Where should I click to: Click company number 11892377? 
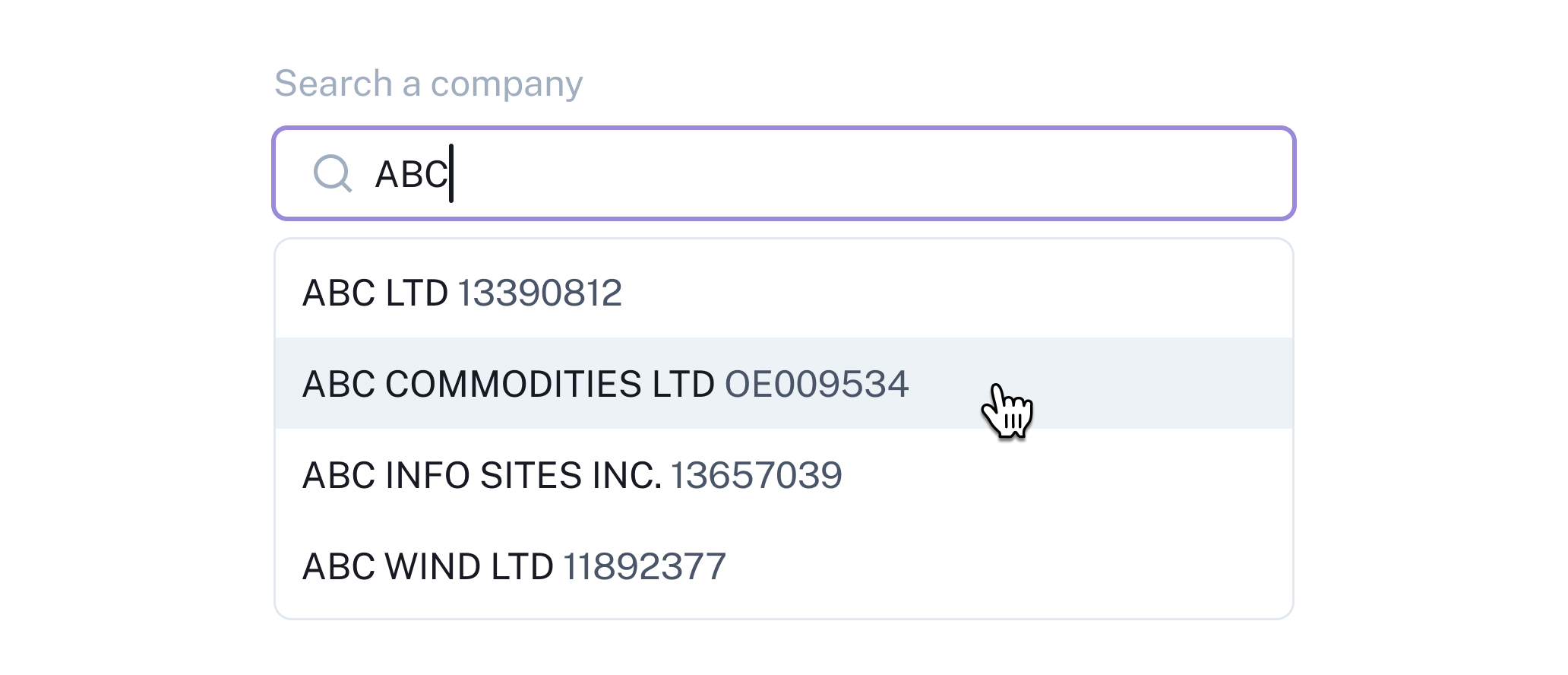click(644, 566)
